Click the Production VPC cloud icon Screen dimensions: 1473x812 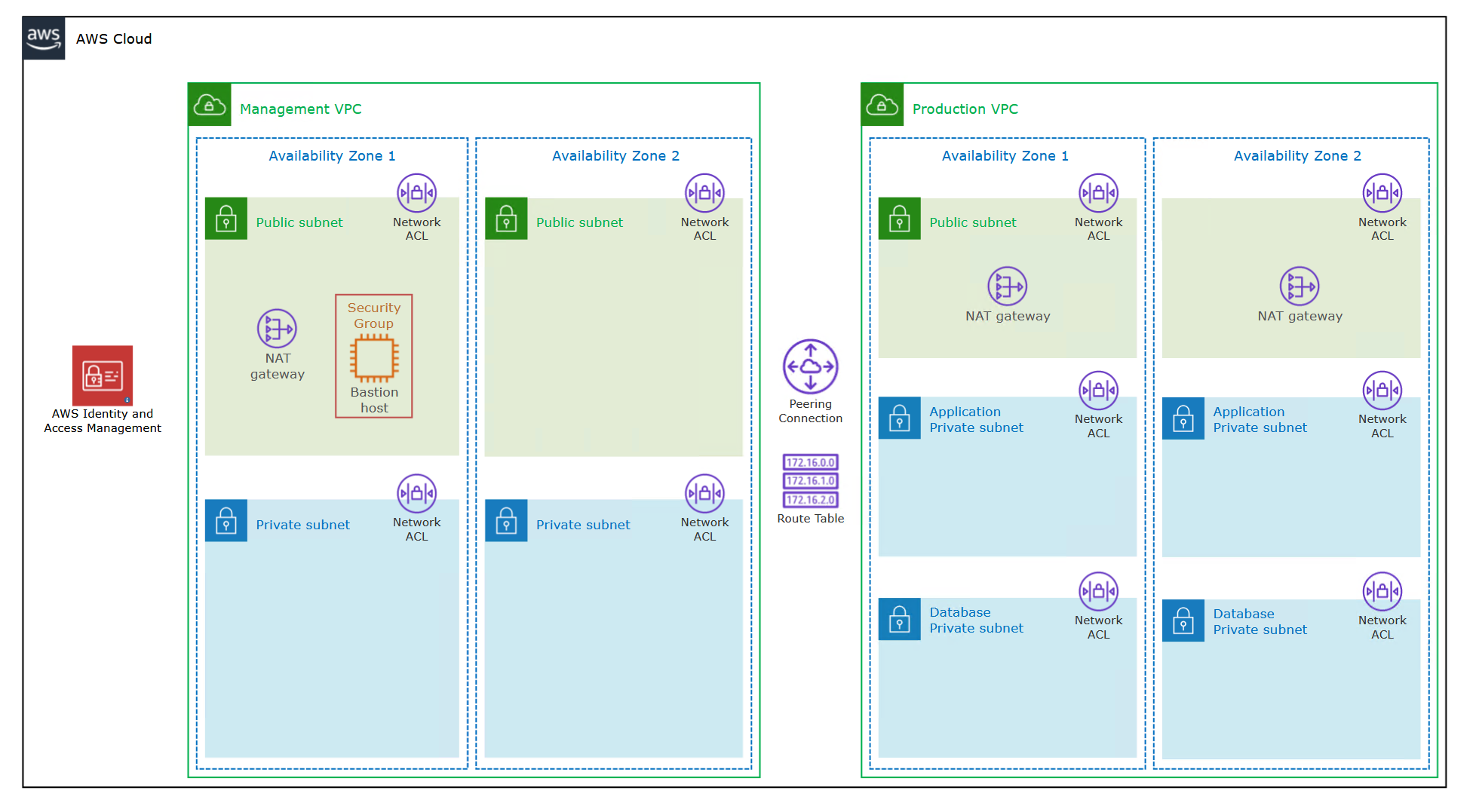(881, 104)
